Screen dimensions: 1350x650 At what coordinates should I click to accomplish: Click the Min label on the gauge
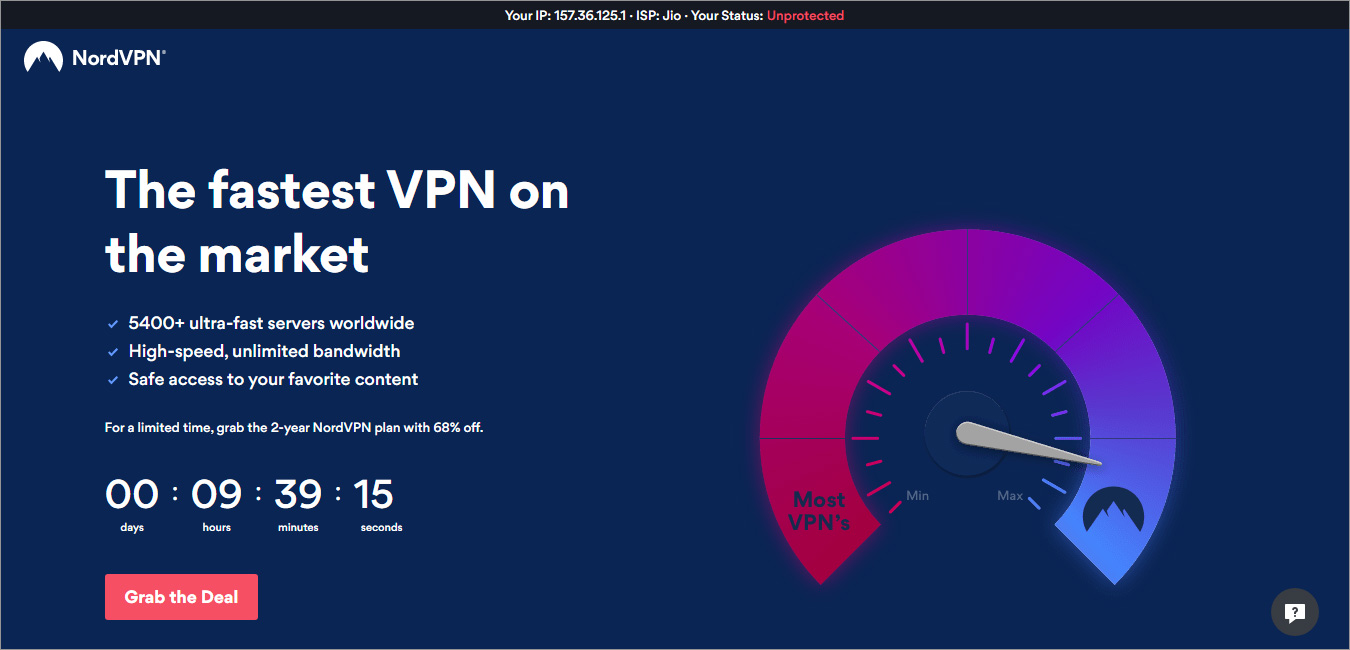coord(918,495)
